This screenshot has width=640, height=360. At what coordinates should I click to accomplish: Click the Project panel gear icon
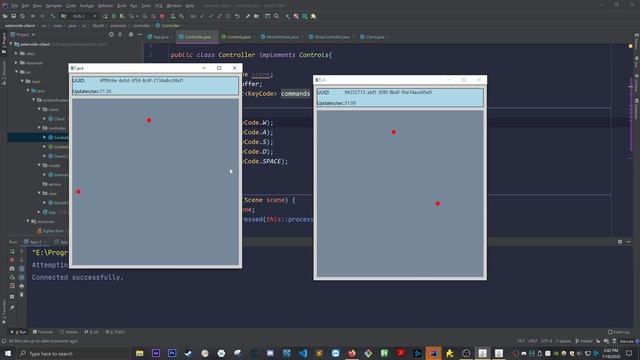pos(131,35)
